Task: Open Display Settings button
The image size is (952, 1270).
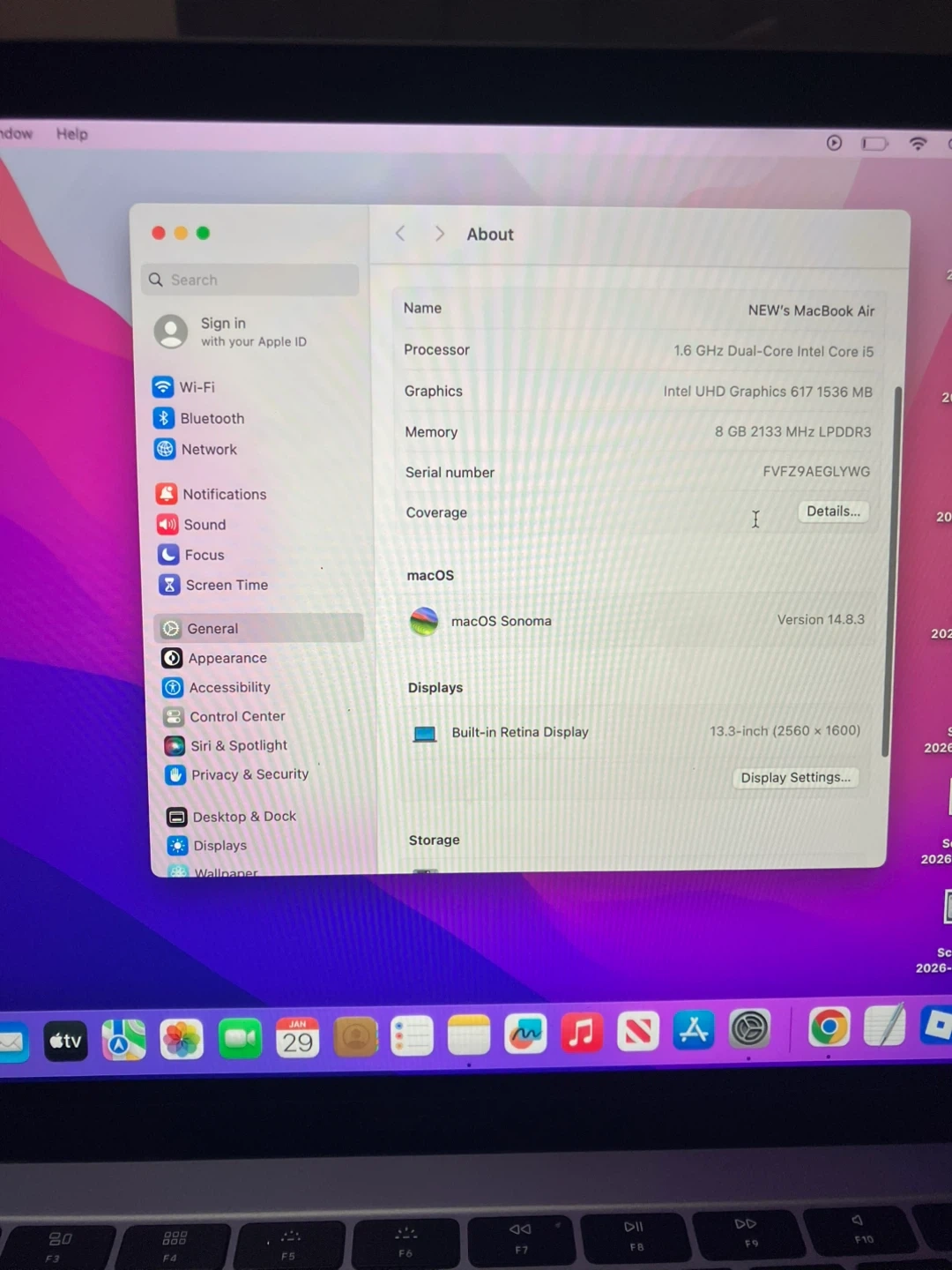Action: (795, 777)
